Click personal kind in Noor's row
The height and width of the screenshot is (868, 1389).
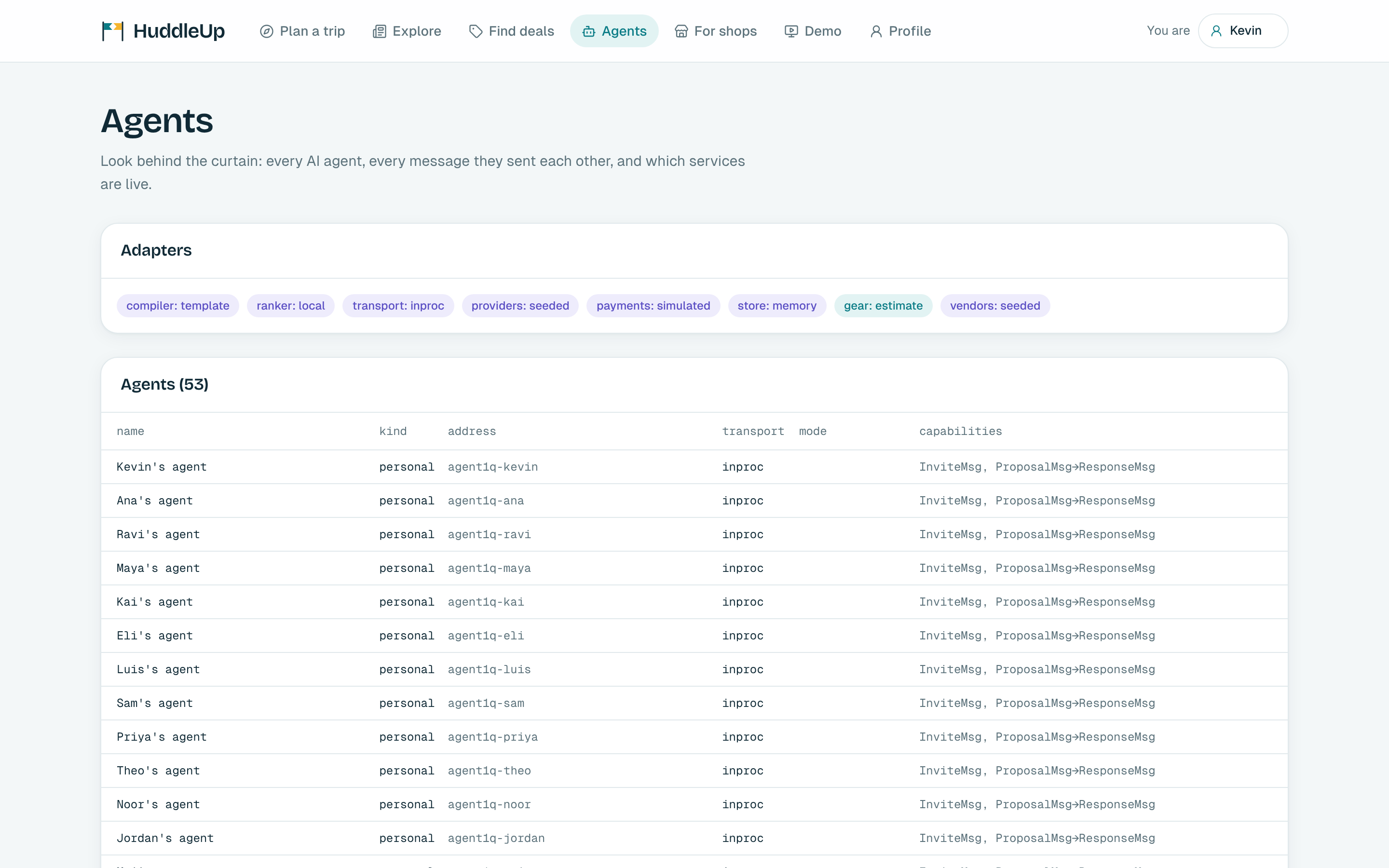tap(407, 804)
